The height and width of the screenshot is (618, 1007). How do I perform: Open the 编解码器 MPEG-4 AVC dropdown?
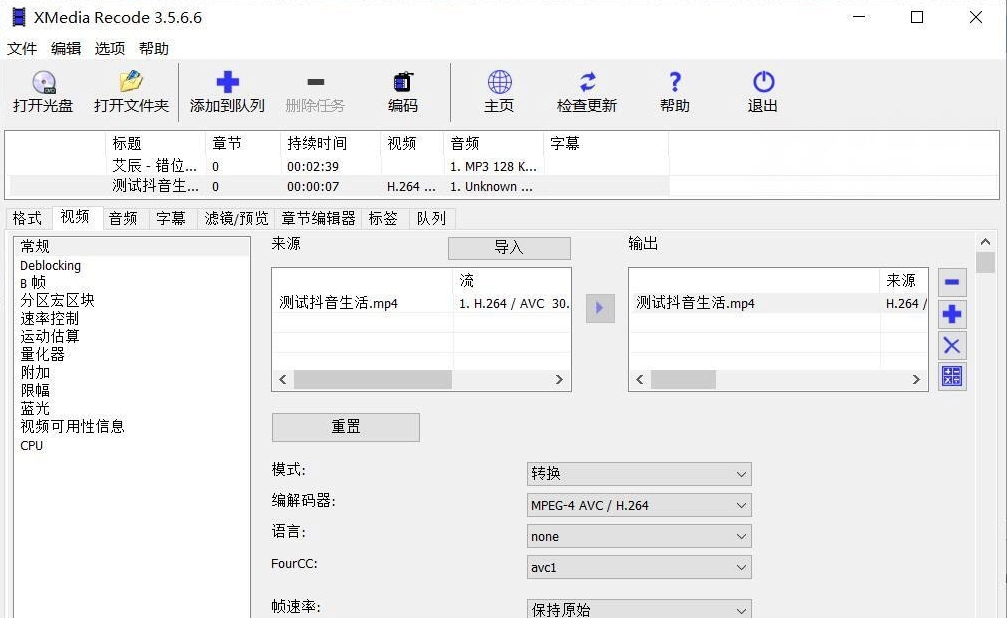point(639,505)
